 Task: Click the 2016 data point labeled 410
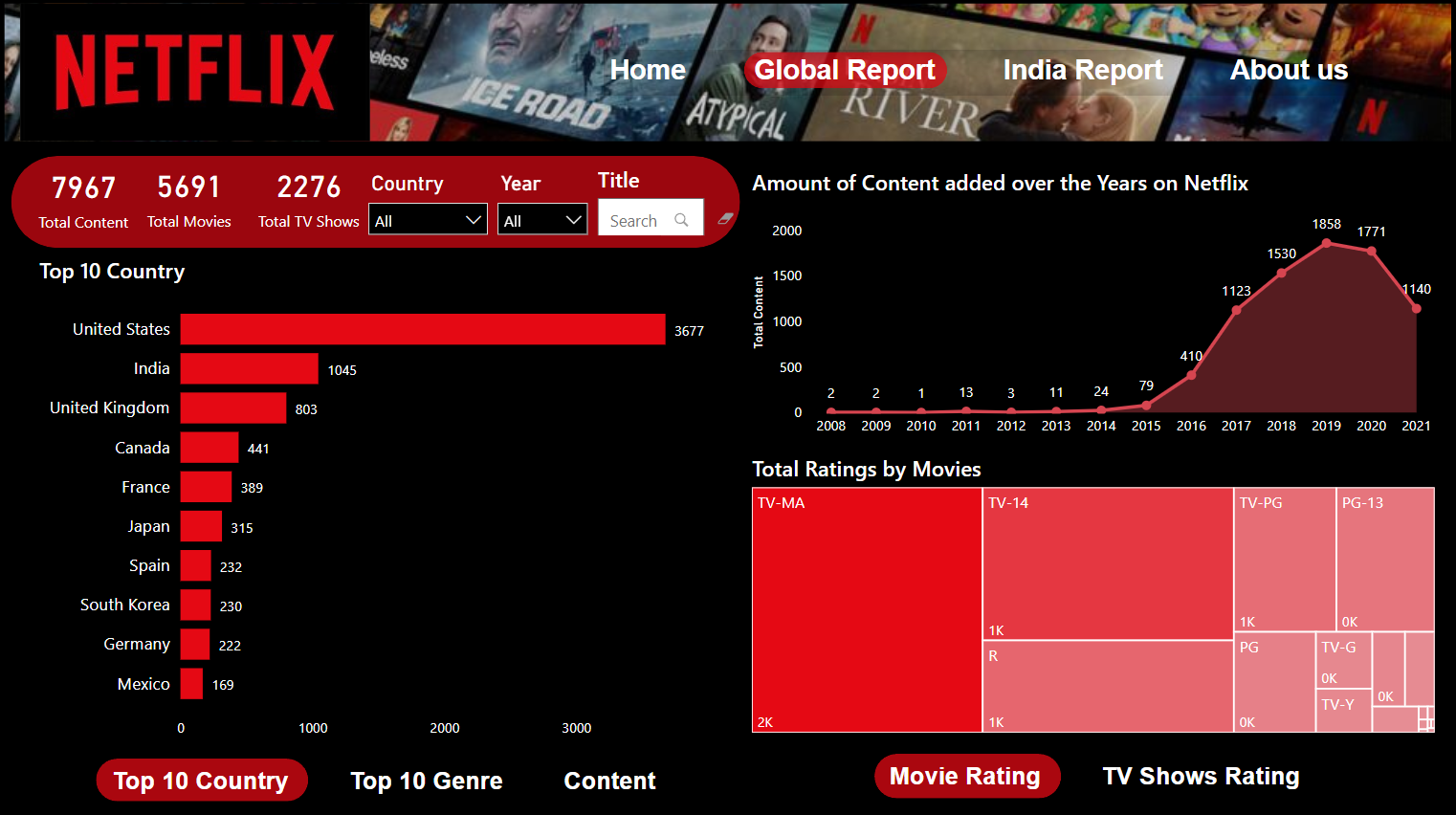point(1191,375)
